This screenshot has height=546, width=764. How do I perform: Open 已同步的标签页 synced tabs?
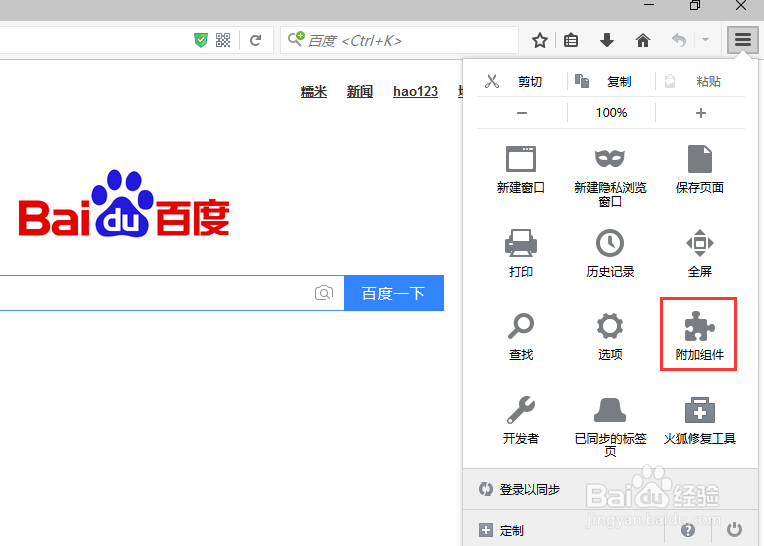coord(610,427)
